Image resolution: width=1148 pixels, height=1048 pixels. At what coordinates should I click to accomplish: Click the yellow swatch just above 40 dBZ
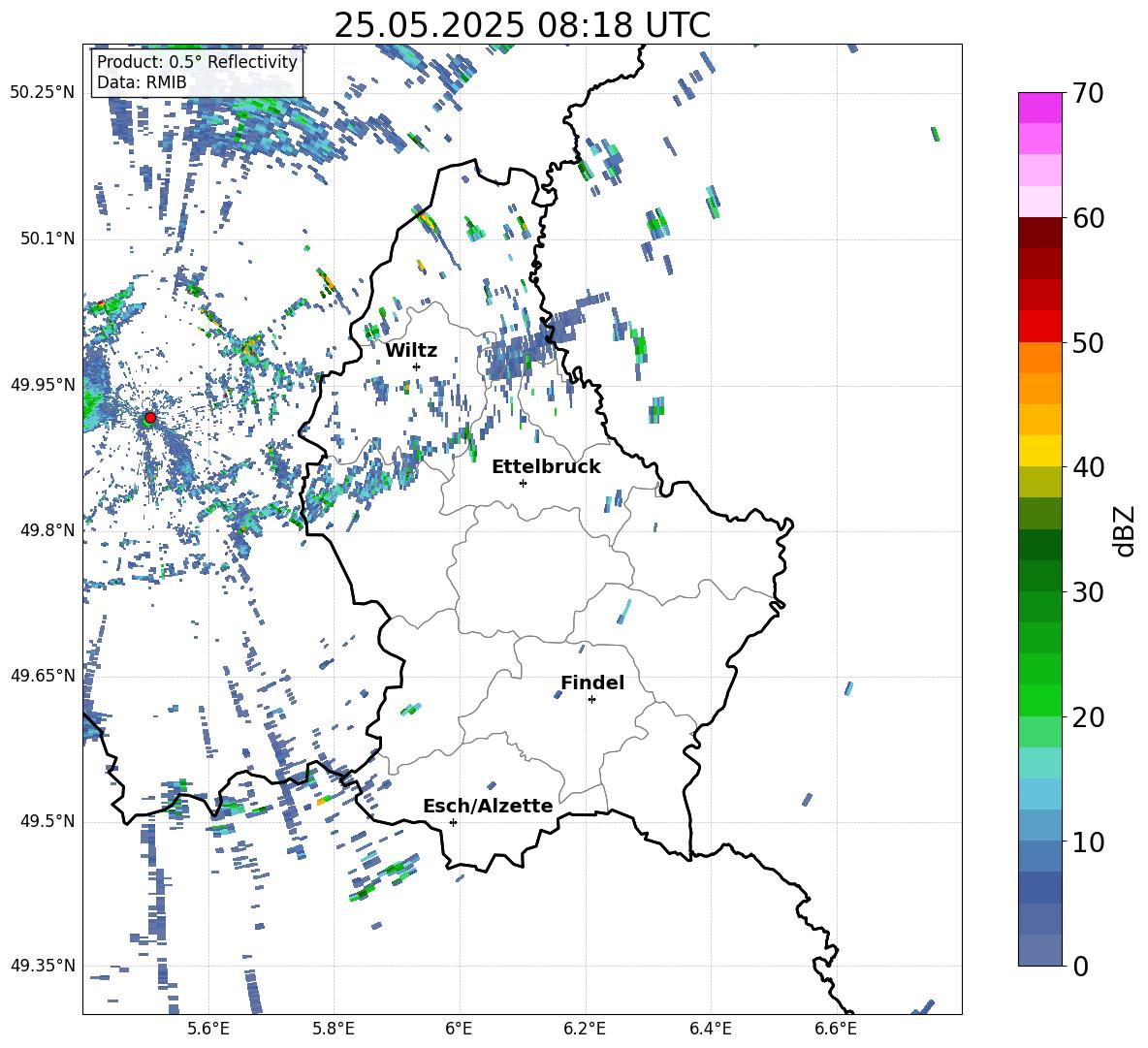coord(1039,451)
